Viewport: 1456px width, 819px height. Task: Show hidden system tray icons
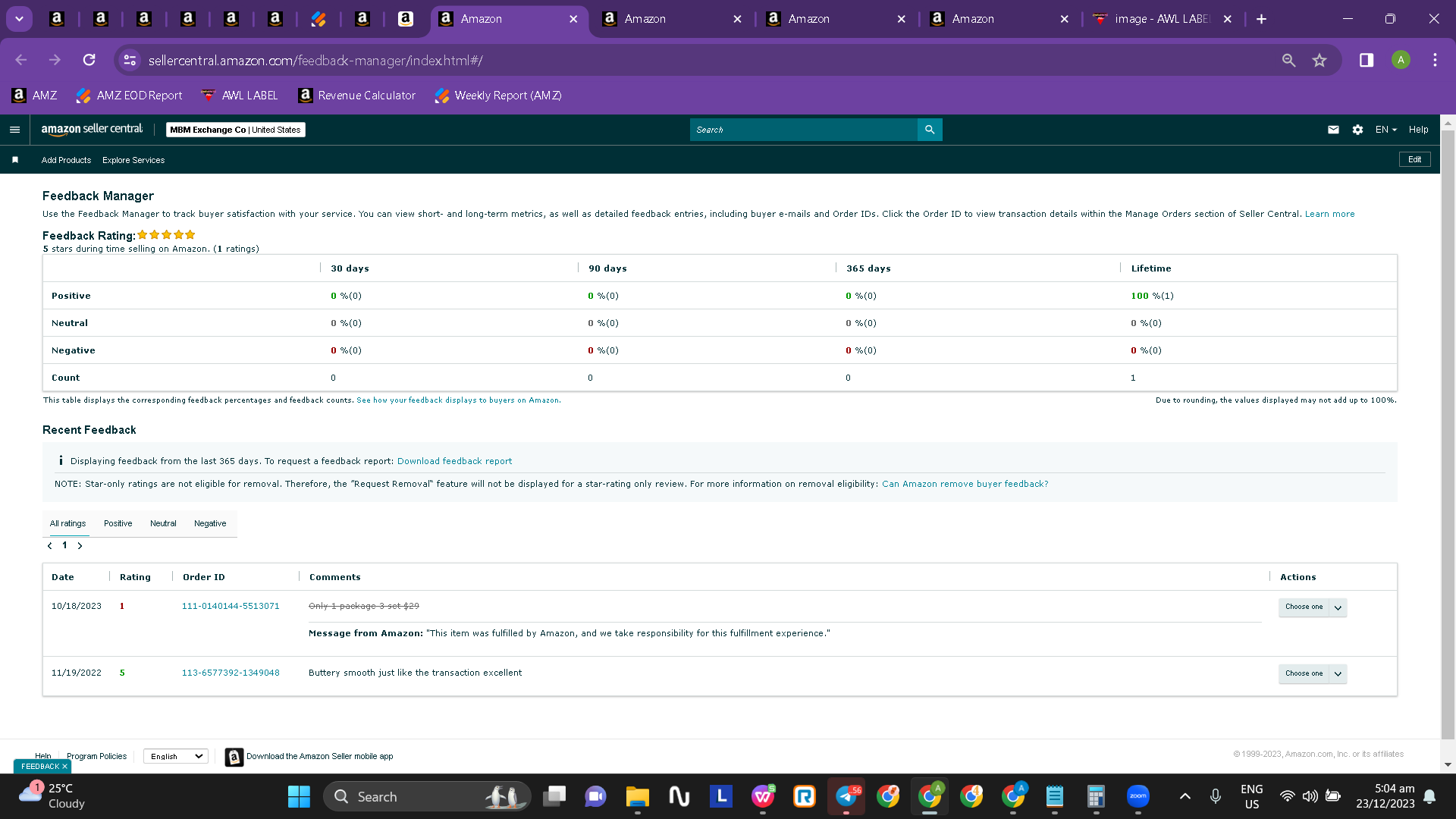(1185, 797)
